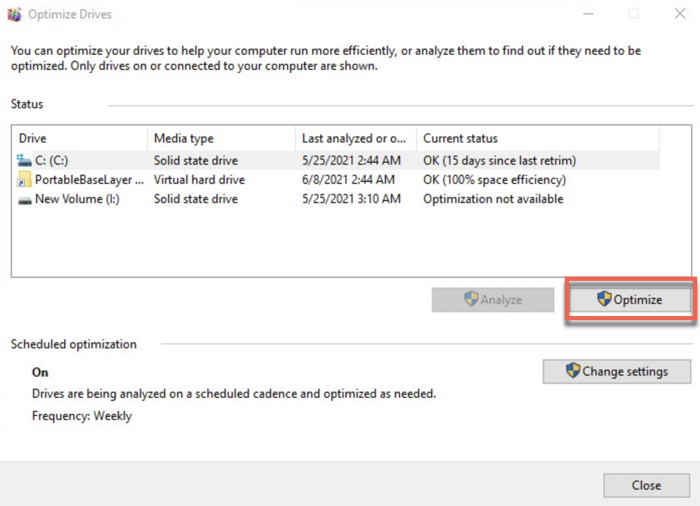700x506 pixels.
Task: Select the PortableBaseLayer drive icon
Action: pos(25,180)
